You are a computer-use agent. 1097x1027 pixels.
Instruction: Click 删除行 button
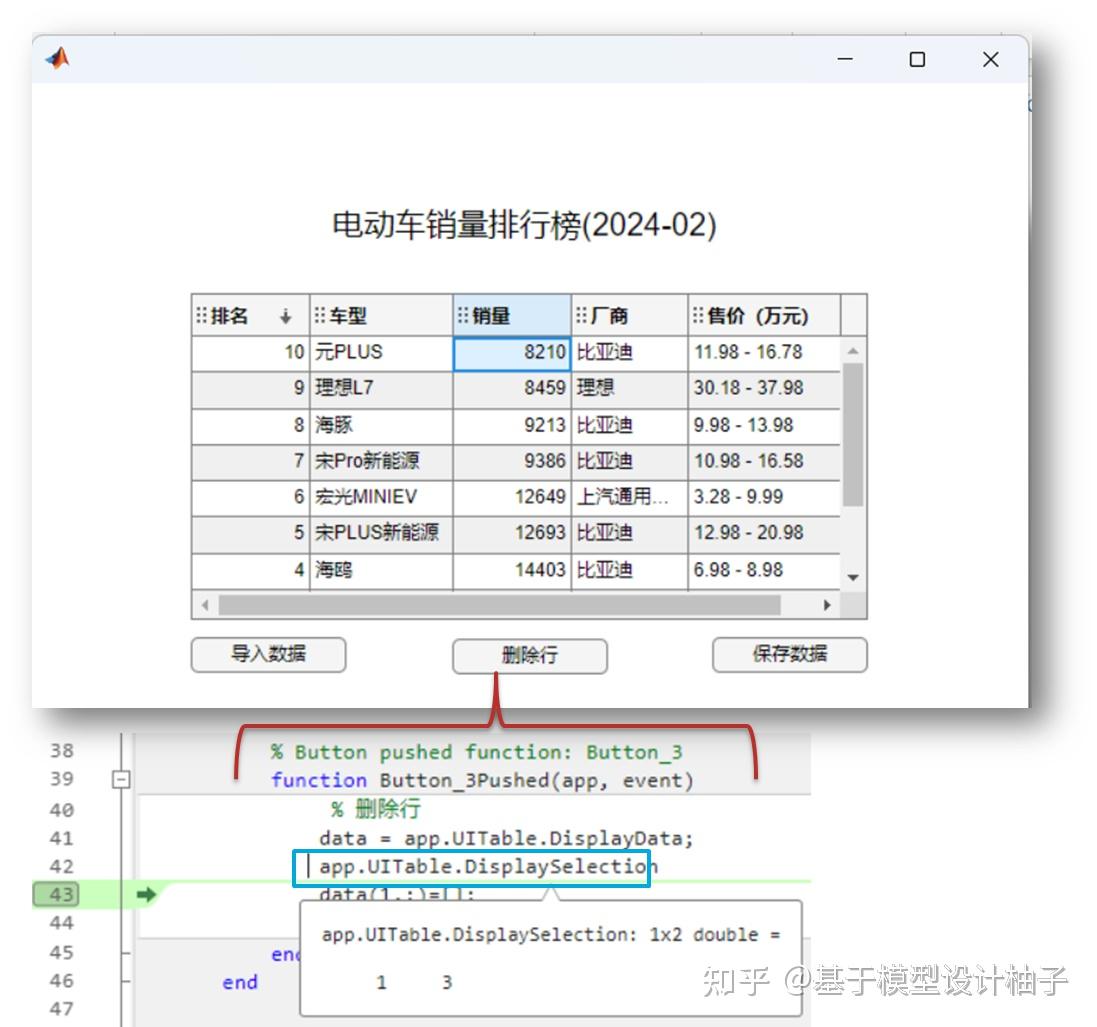point(530,656)
